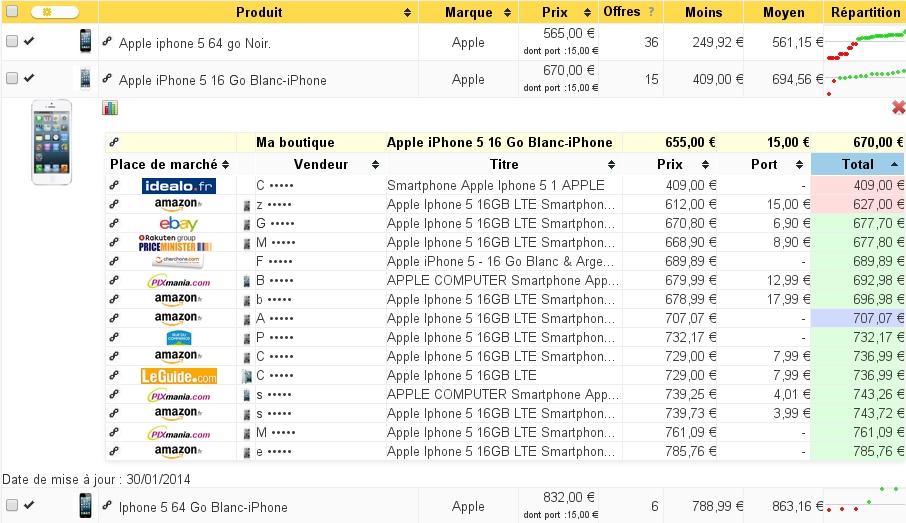This screenshot has height=523, width=906.
Task: Click red 409,00 € total cell
Action: [857, 186]
